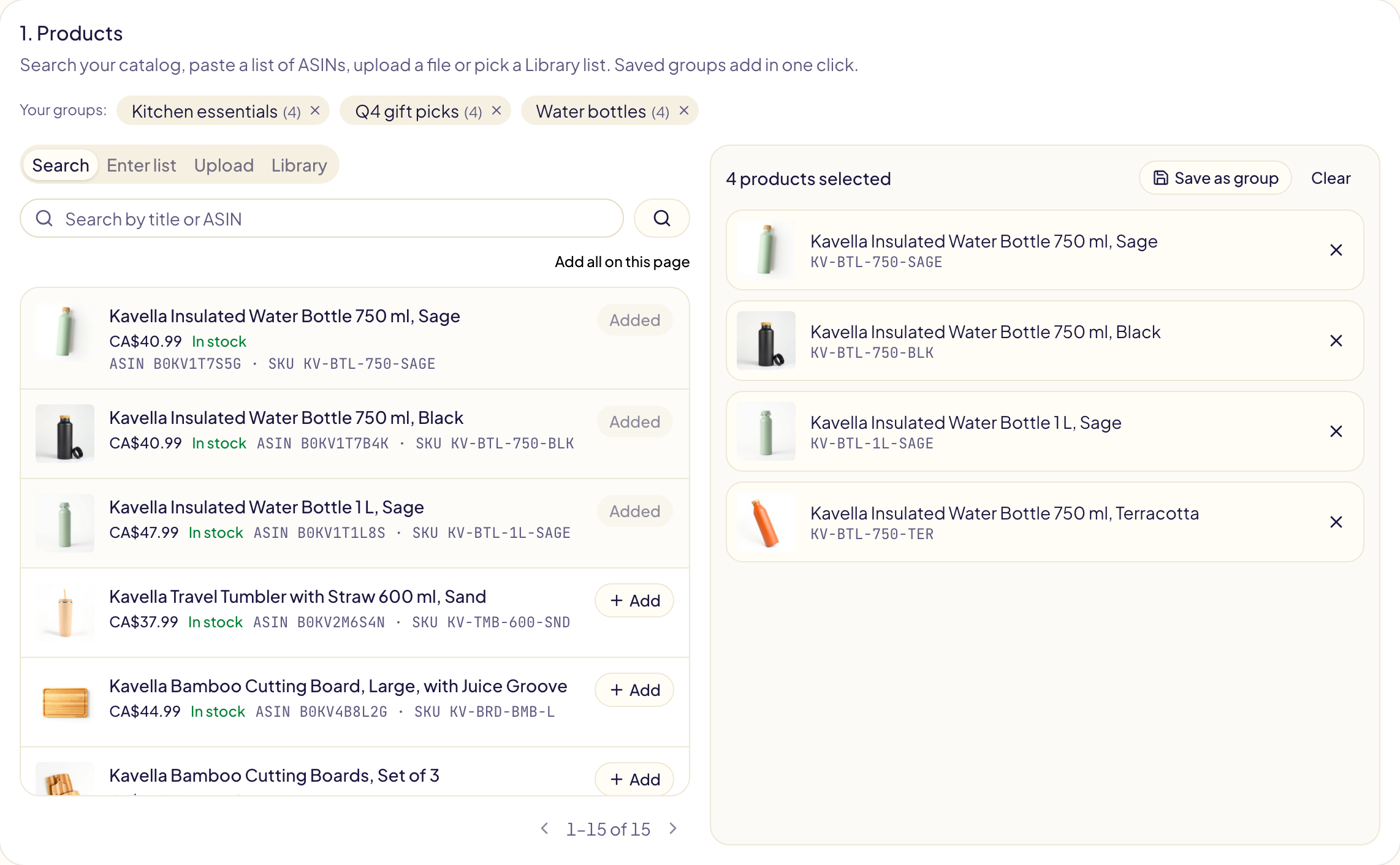Add Kavella Travel Tumbler with Straw

pos(634,600)
